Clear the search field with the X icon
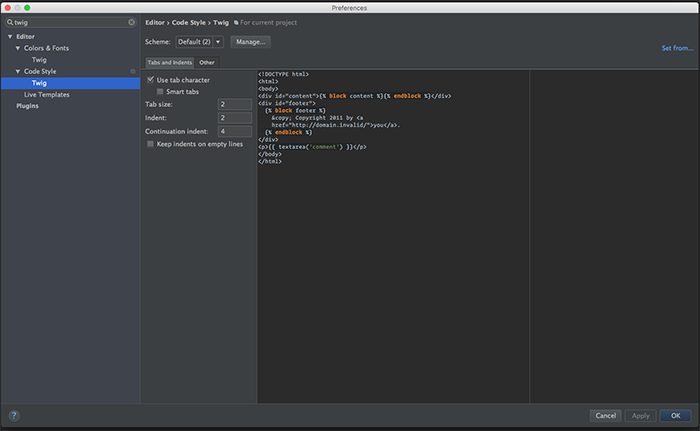Screen dimensions: 700x431 point(131,21)
